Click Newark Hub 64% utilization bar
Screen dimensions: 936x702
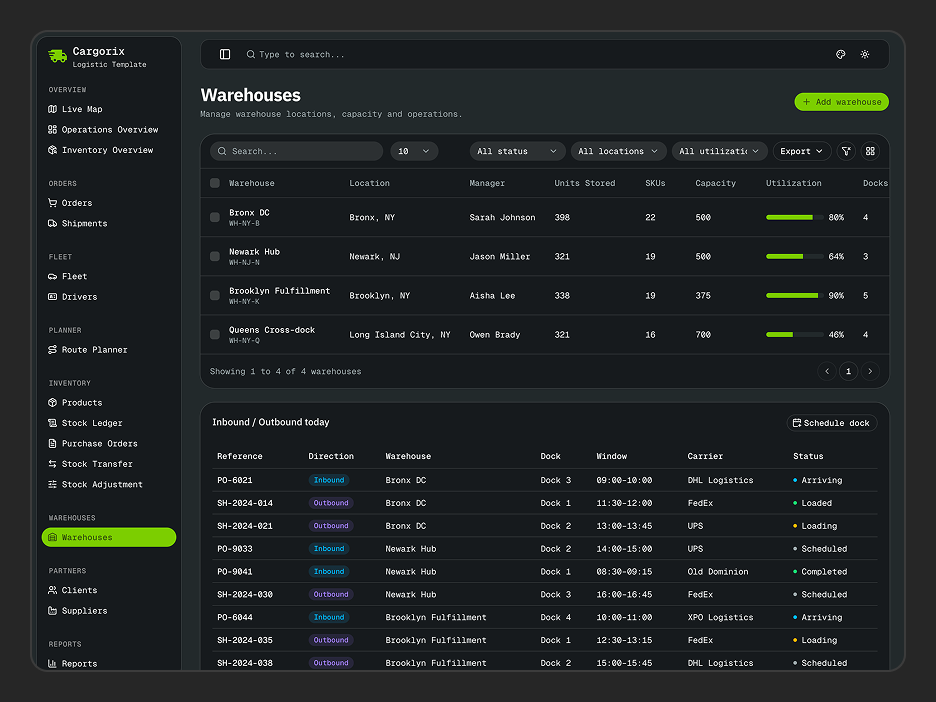[x=795, y=257]
